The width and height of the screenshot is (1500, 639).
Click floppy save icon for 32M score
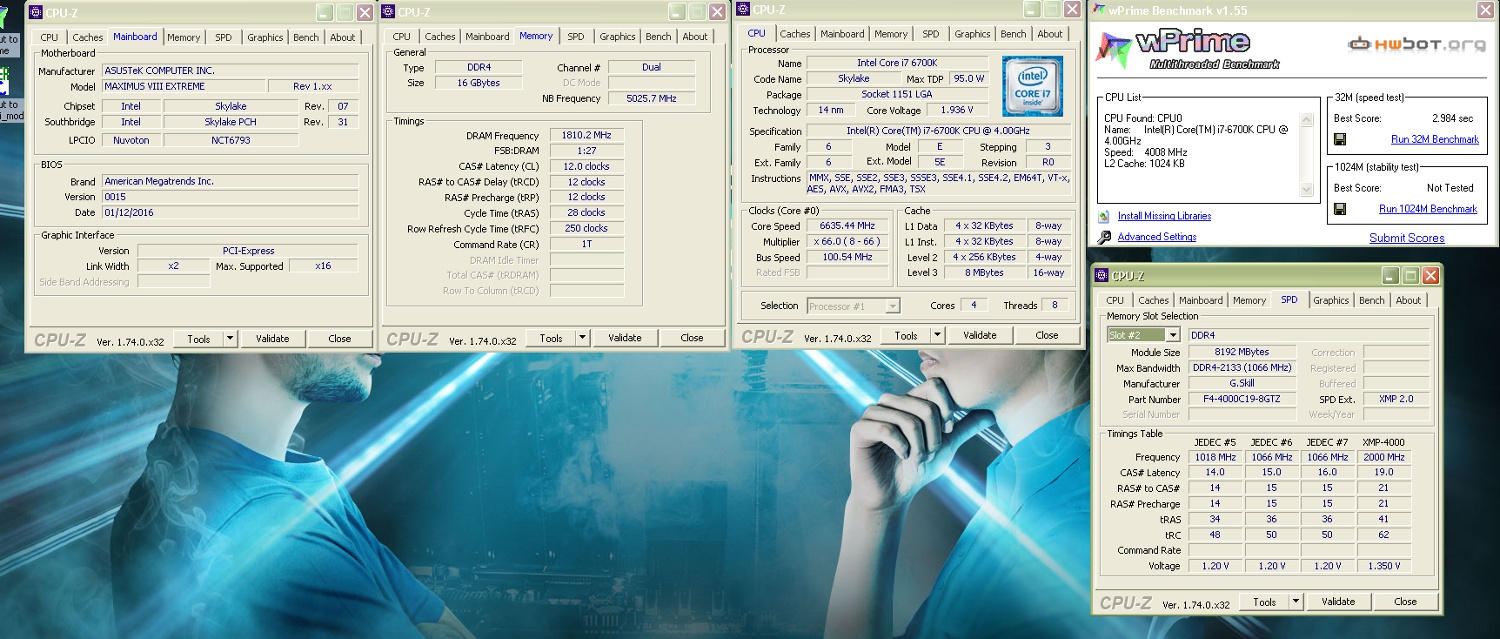pyautogui.click(x=1340, y=139)
